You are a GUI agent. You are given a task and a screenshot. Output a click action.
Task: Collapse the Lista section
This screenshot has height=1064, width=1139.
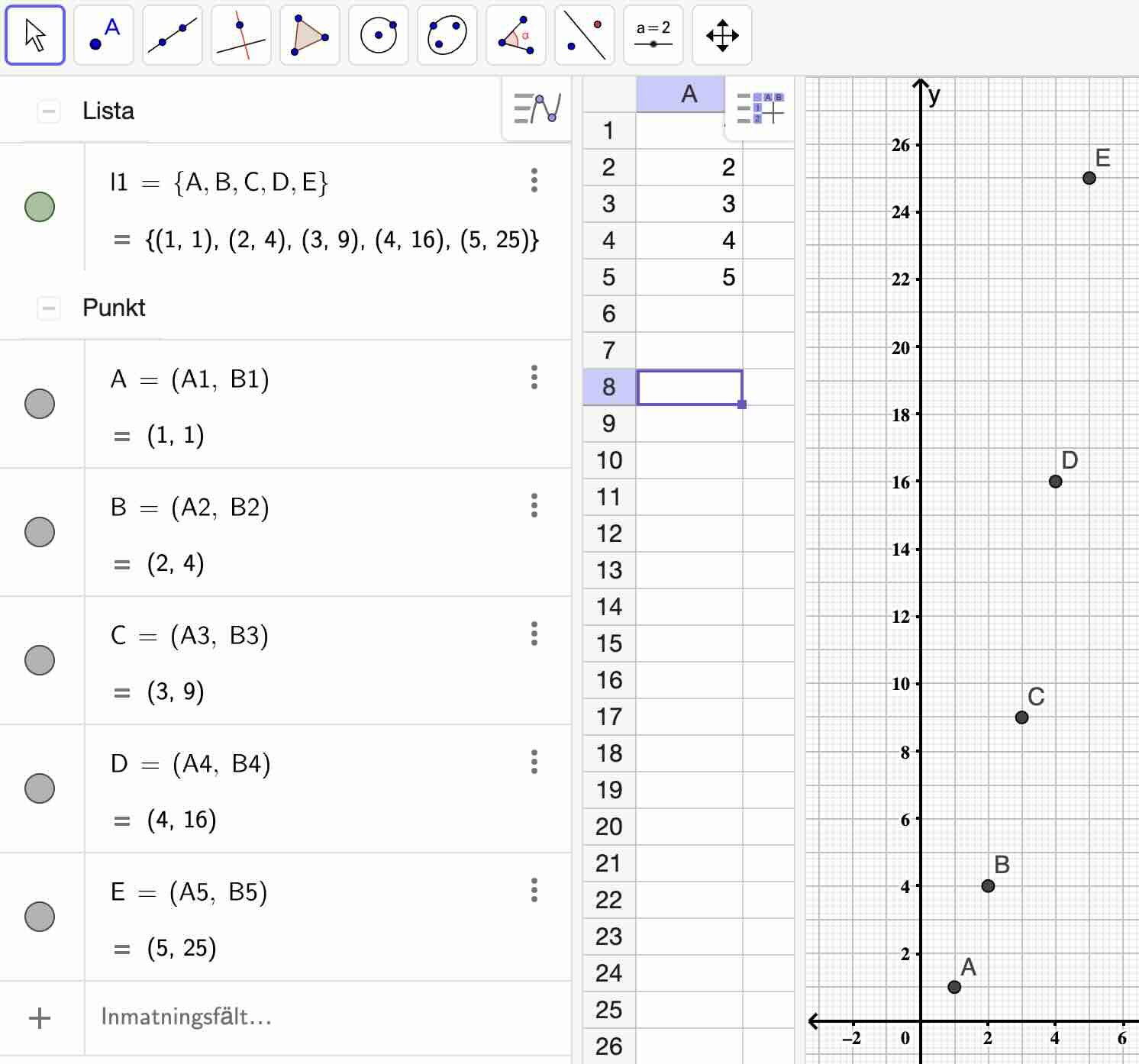(49, 111)
